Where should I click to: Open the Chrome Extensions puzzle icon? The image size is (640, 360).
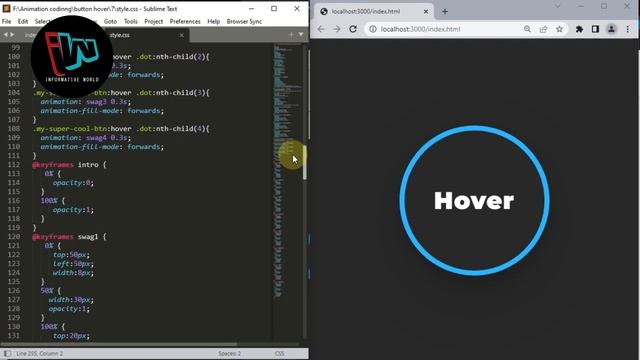(579, 29)
